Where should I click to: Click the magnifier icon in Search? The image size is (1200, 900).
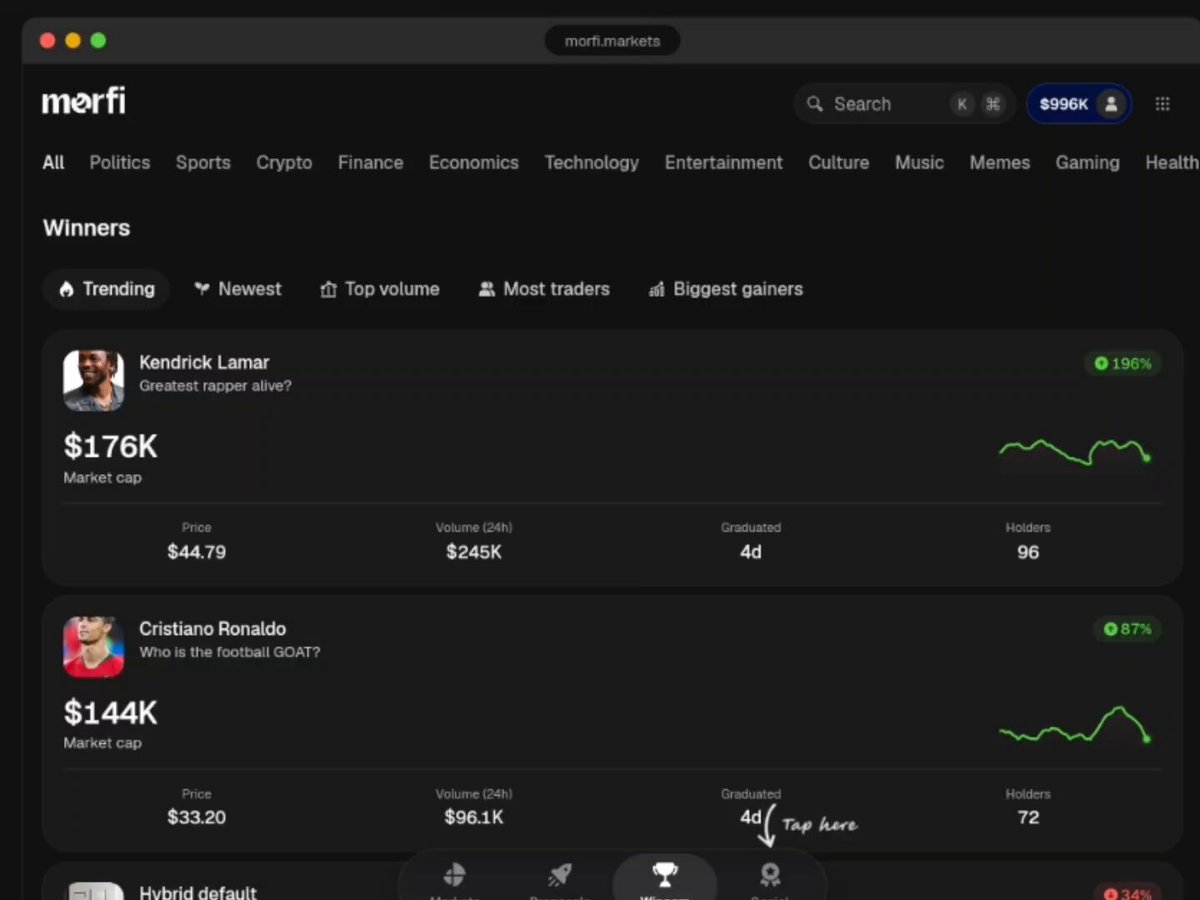[815, 104]
